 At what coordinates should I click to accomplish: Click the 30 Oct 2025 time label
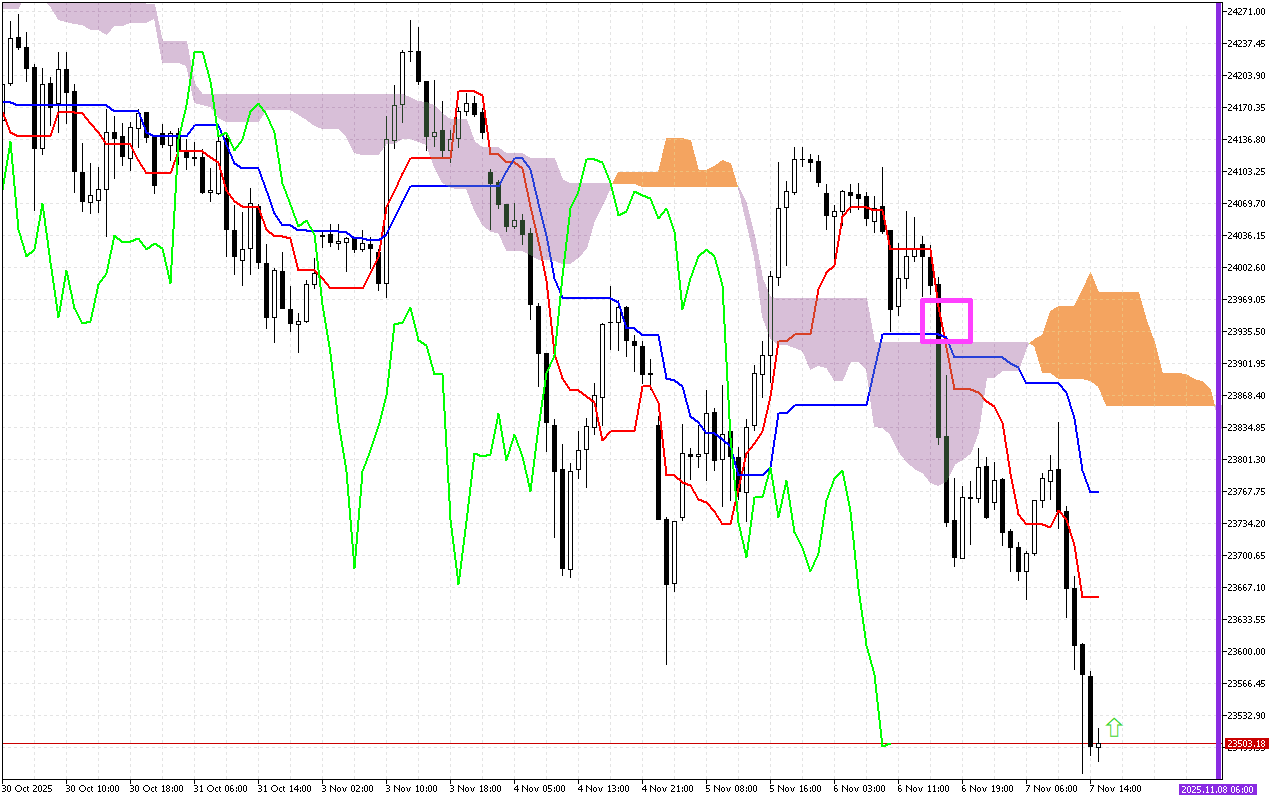pos(29,789)
